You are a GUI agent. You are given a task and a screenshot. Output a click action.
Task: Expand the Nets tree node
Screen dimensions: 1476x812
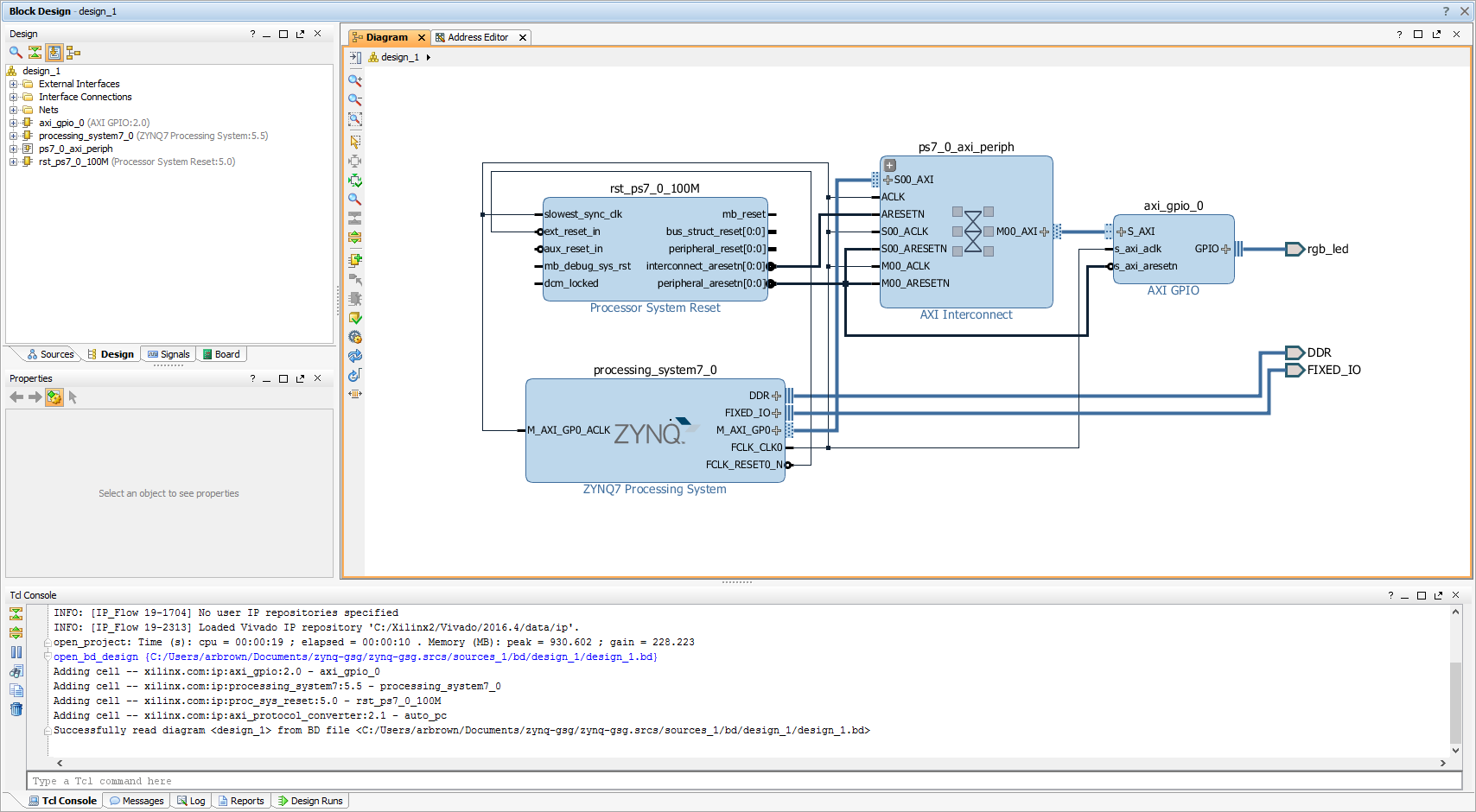(x=13, y=110)
